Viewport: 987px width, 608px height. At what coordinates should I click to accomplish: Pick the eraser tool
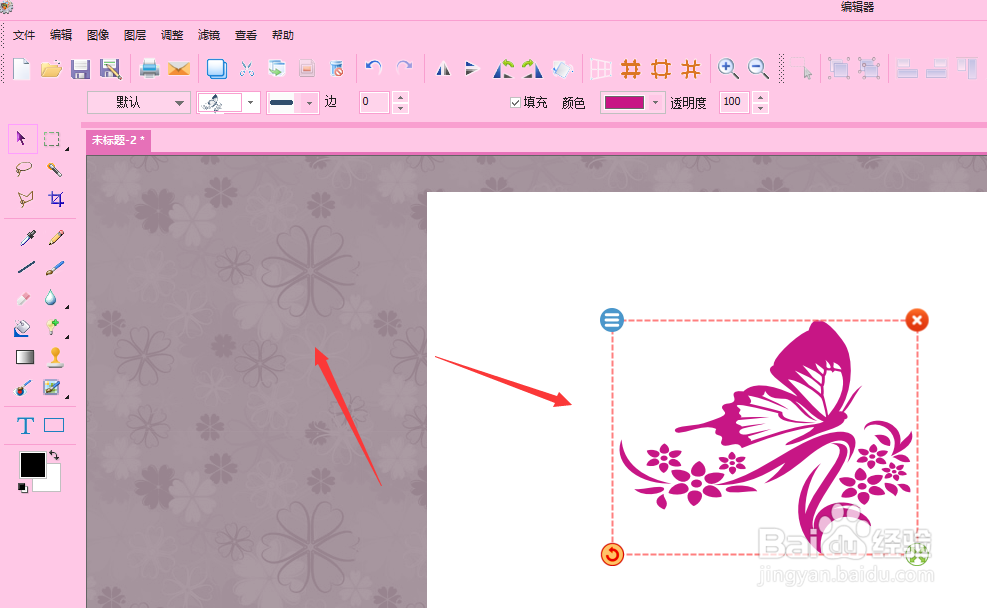pos(23,298)
